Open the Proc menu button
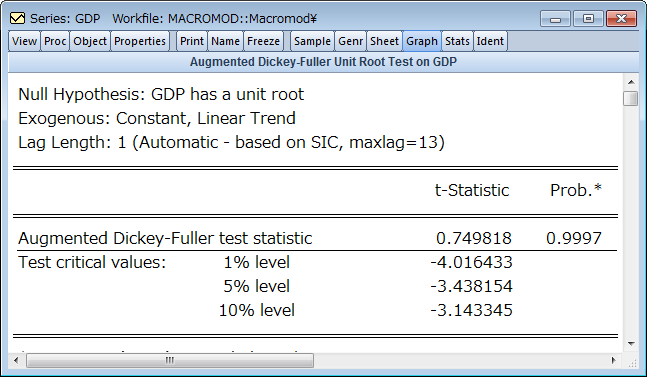This screenshot has height=377, width=647. (x=55, y=41)
